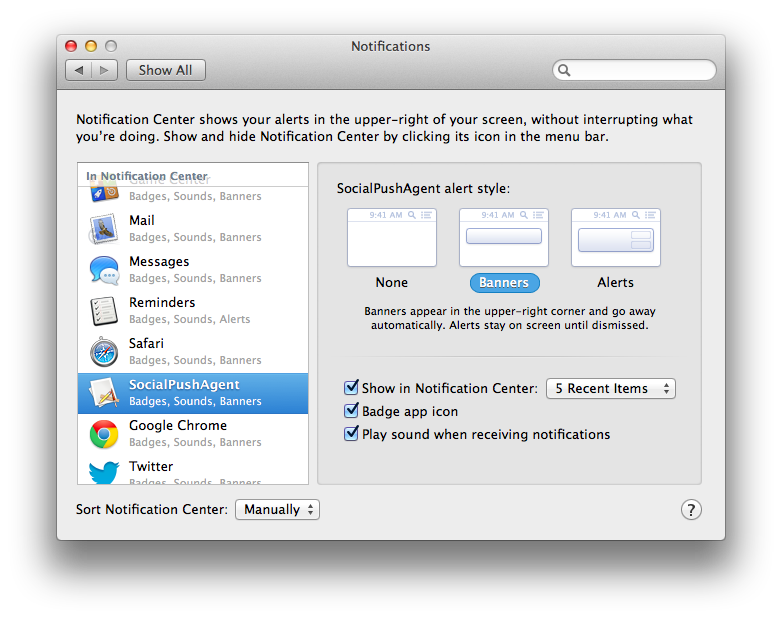The image size is (782, 619).
Task: Uncheck Badge app icon
Action: 351,411
